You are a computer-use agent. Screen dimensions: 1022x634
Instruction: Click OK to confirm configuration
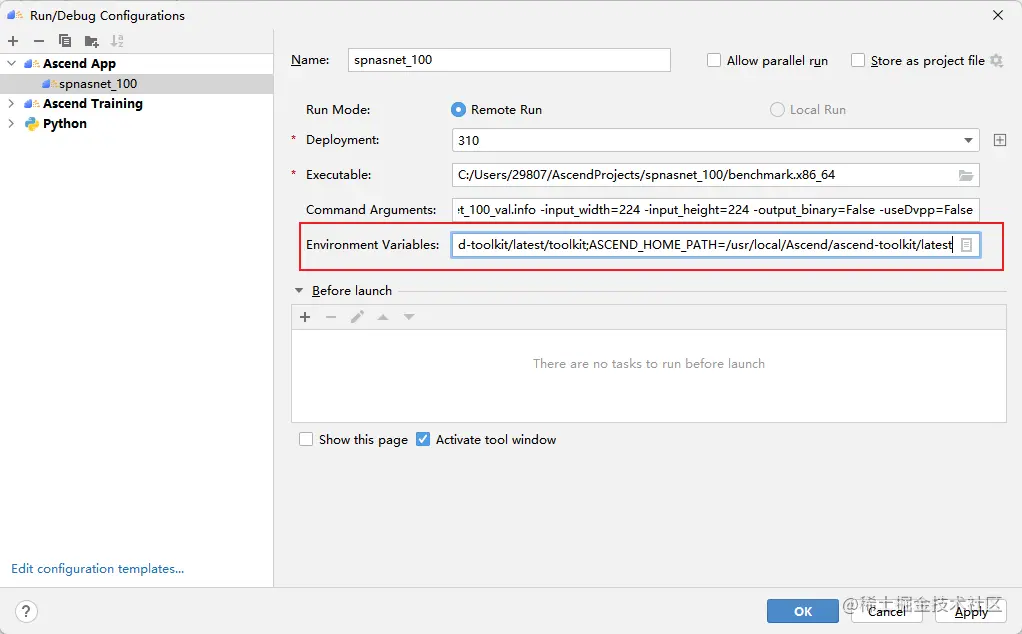click(x=802, y=611)
